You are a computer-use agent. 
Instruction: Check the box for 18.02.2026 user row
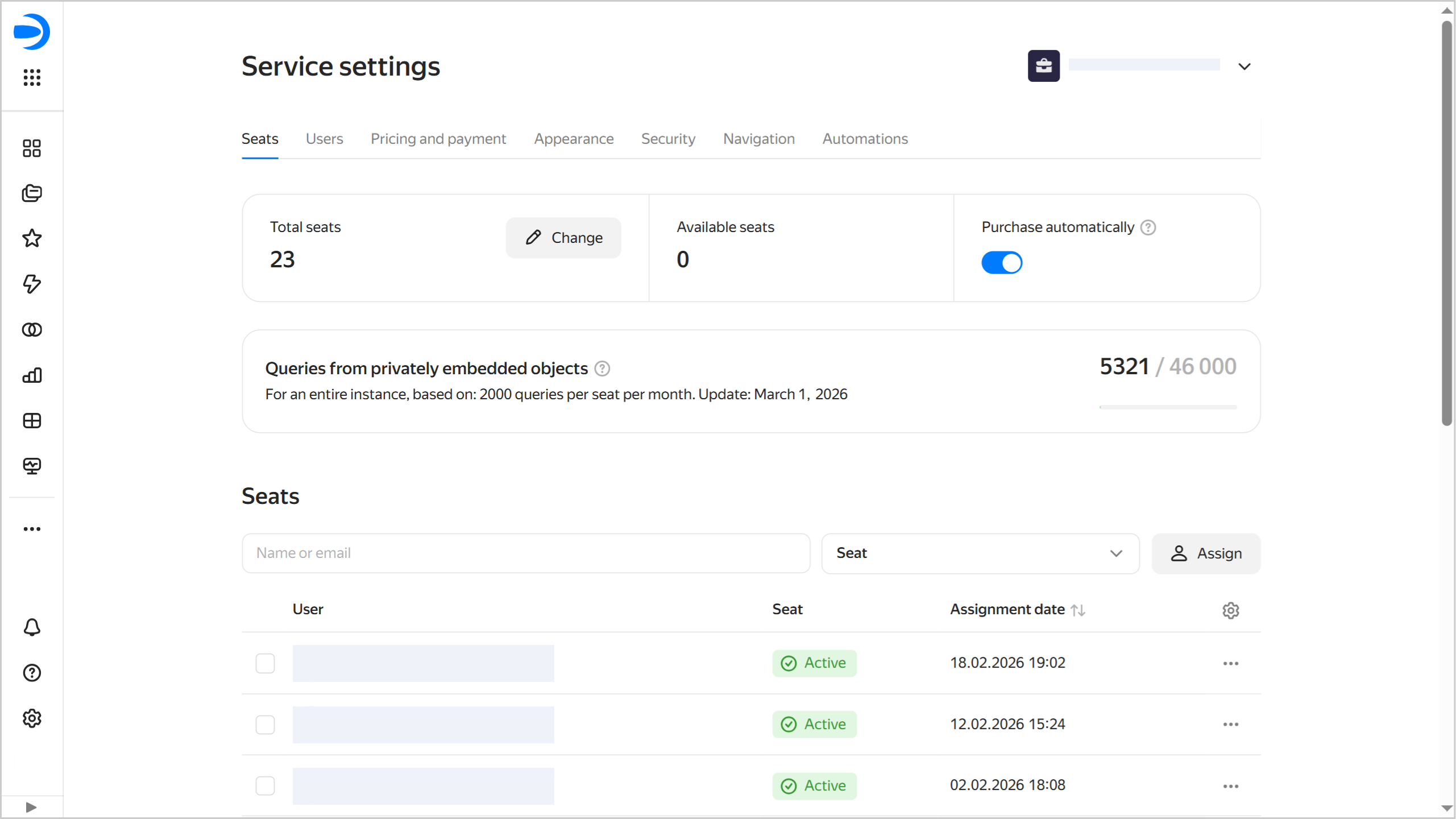click(x=265, y=663)
